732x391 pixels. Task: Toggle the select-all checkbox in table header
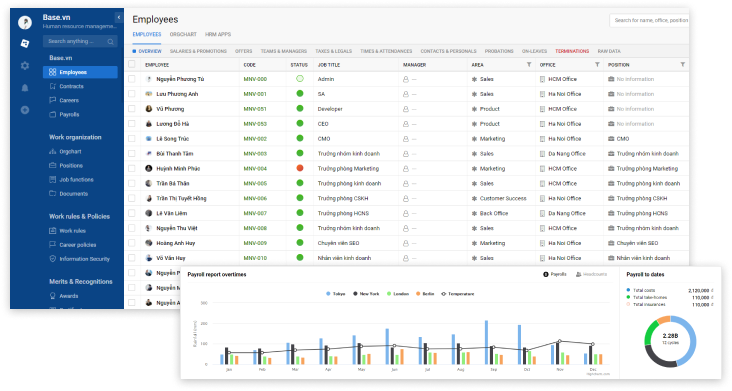132,64
